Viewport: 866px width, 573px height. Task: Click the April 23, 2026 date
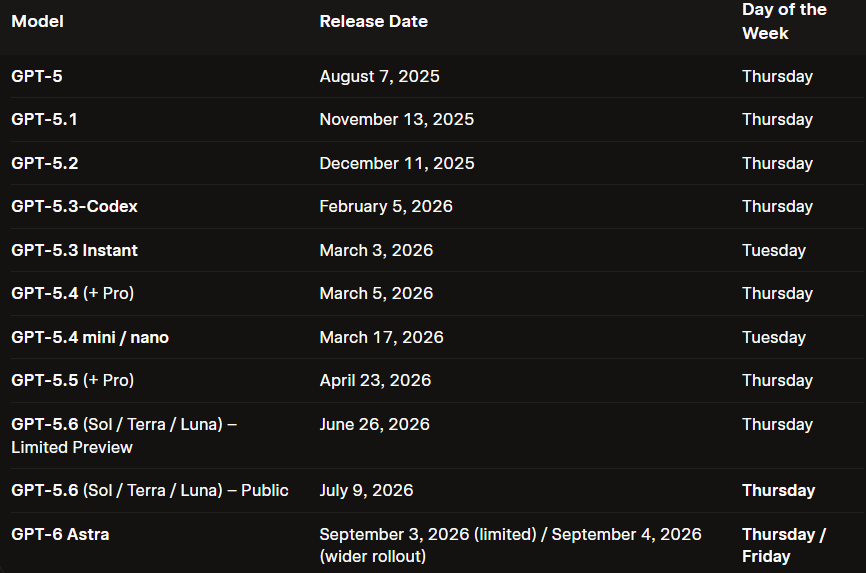375,381
